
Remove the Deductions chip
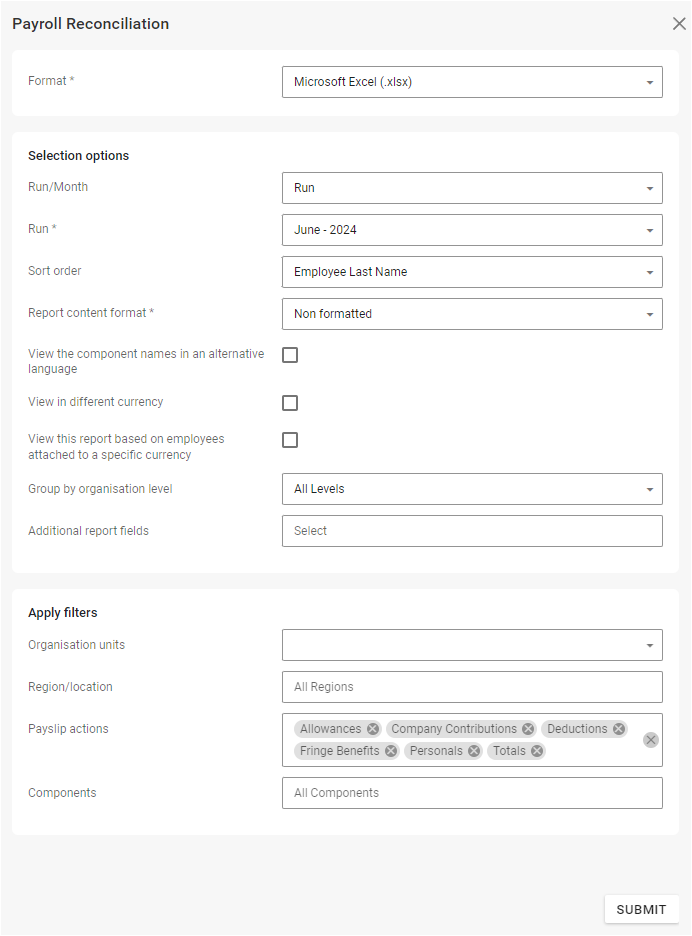(x=619, y=729)
